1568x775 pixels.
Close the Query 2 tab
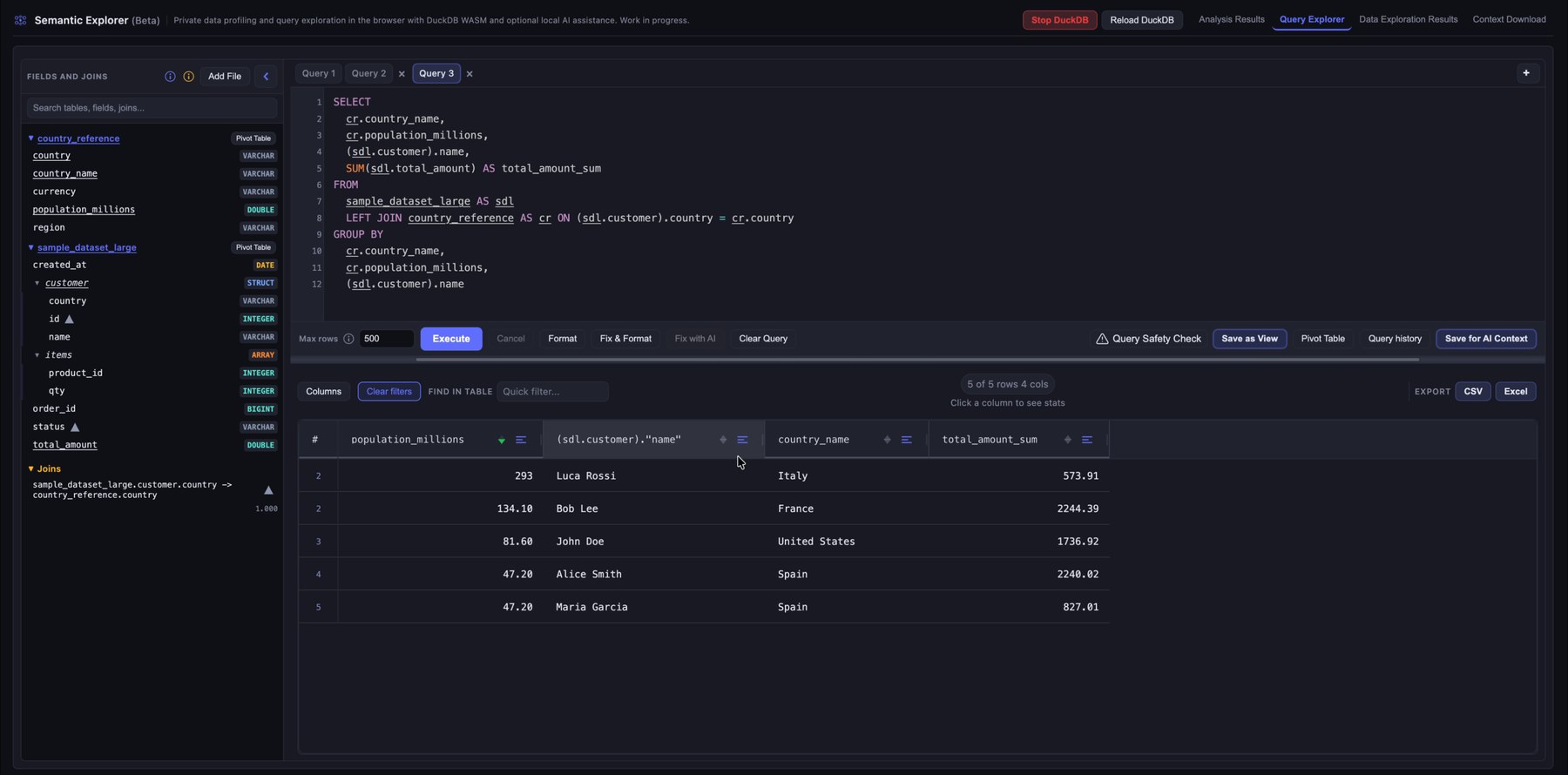tap(402, 74)
